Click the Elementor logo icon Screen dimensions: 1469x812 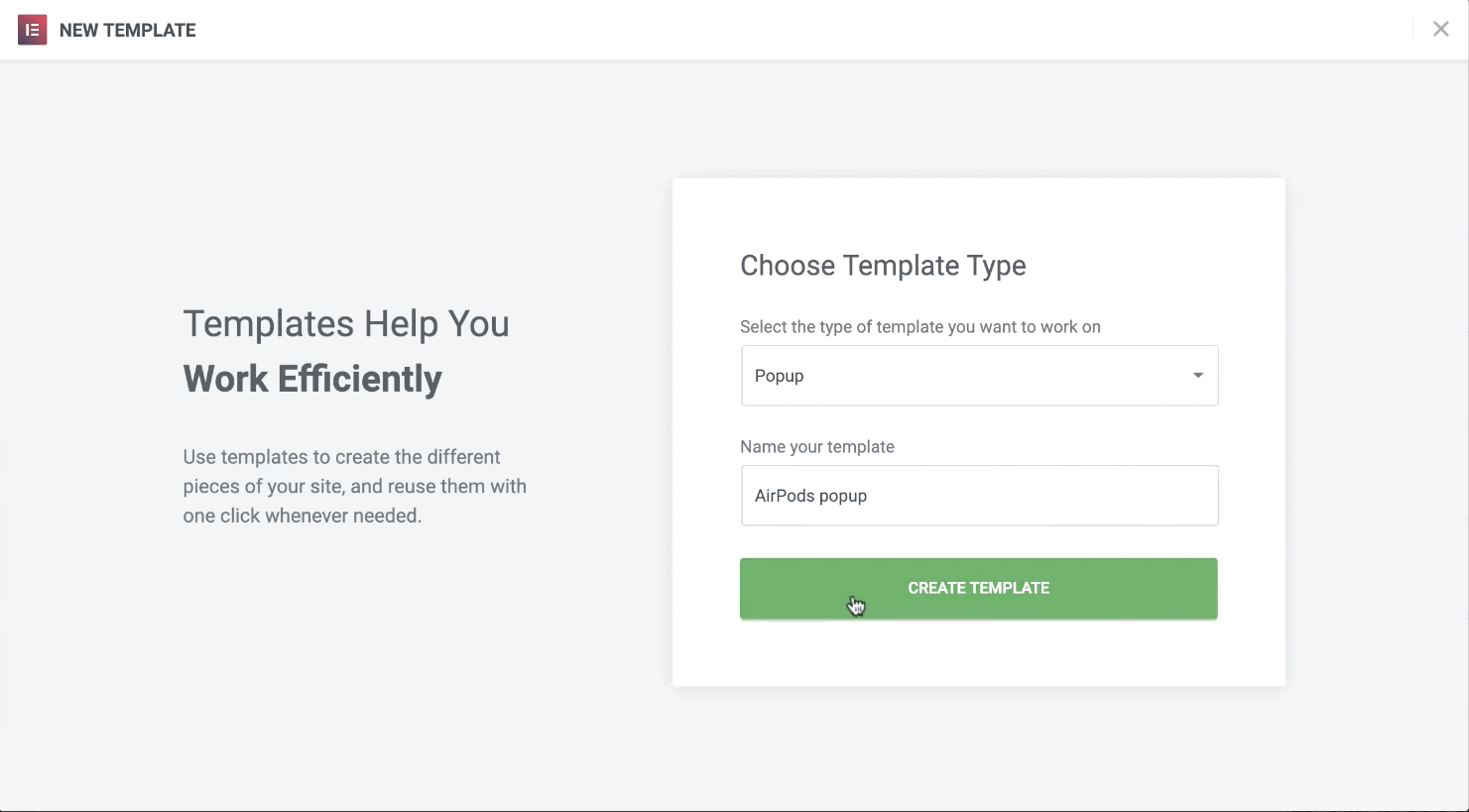[33, 30]
